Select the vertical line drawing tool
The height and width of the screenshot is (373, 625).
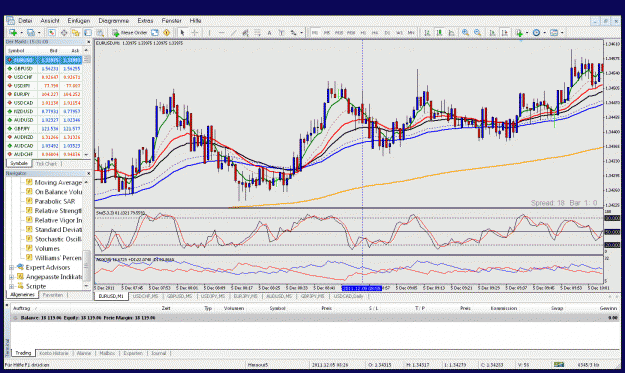(x=209, y=33)
